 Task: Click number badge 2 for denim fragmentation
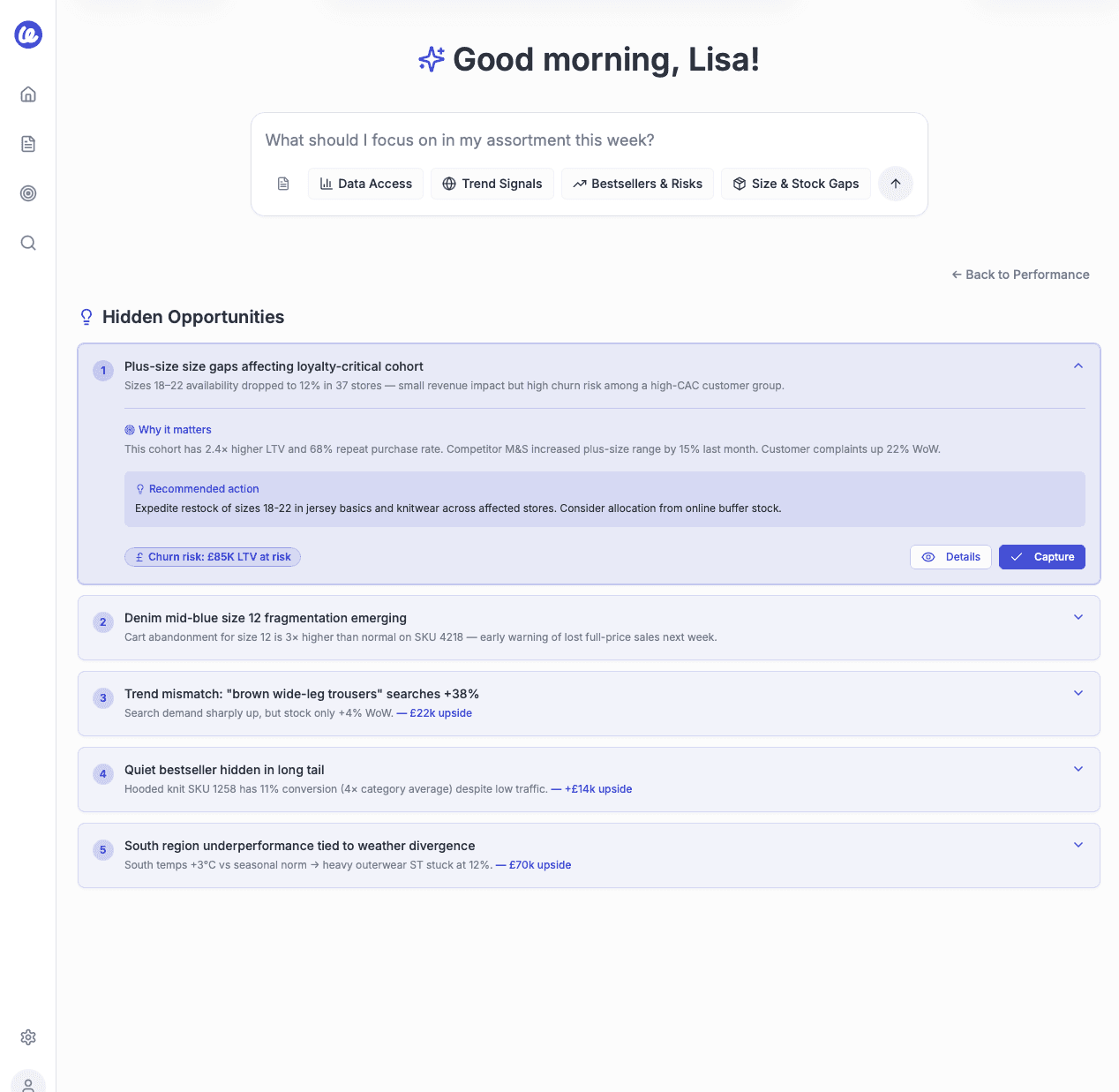point(103,622)
